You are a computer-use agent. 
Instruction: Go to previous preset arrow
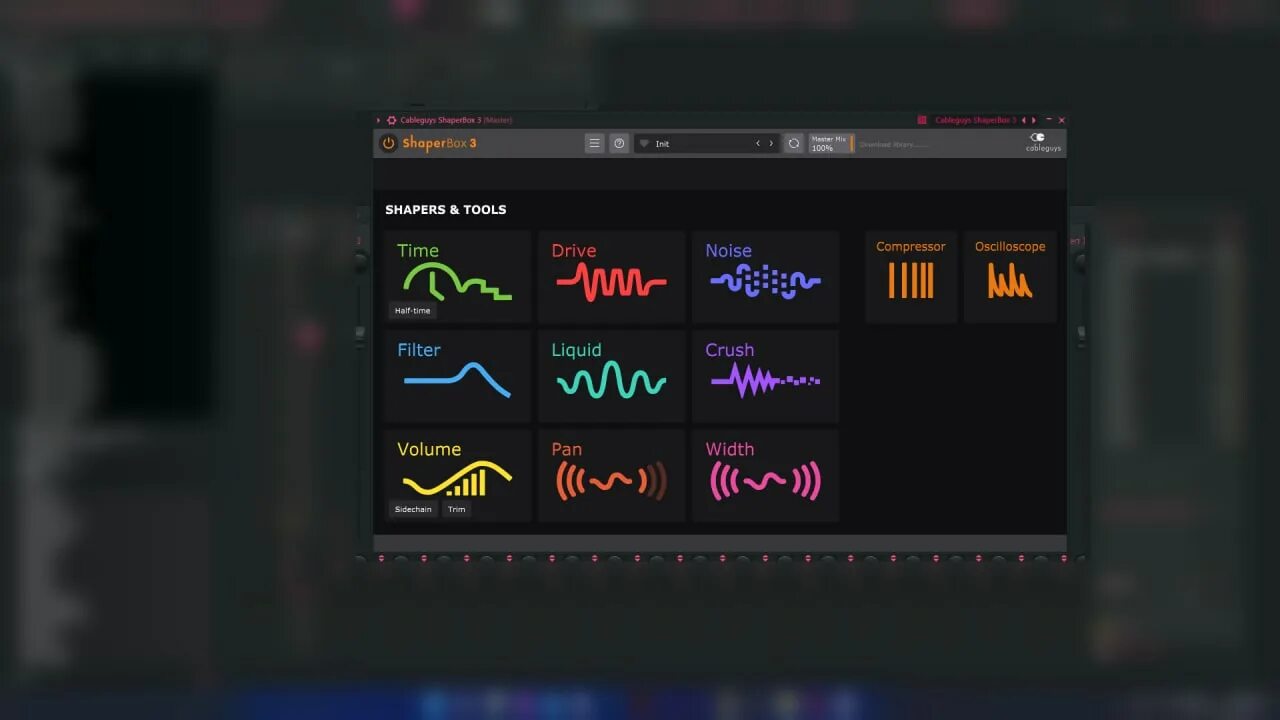coord(758,143)
